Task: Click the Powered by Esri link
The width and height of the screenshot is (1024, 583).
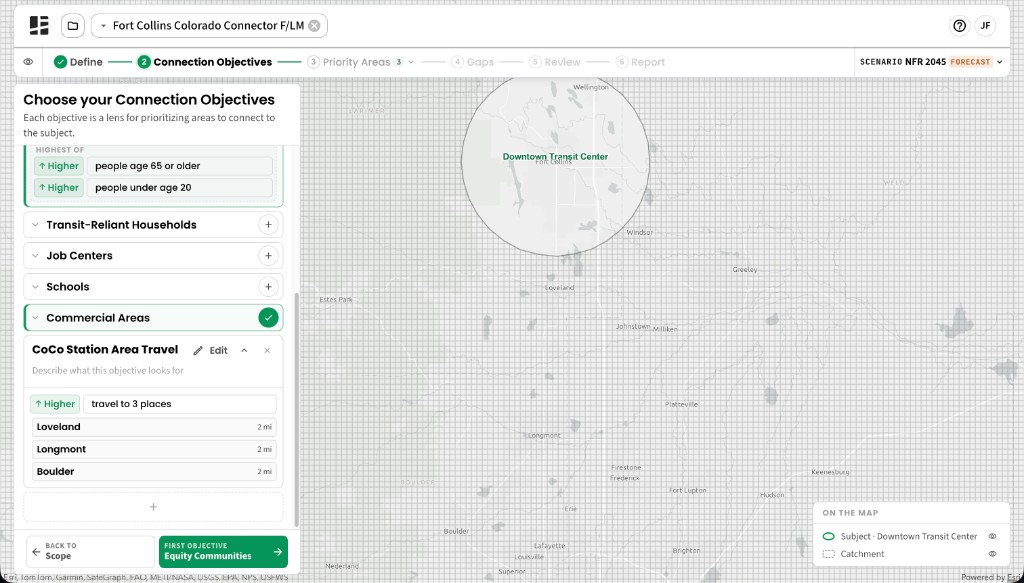Action: [991, 577]
